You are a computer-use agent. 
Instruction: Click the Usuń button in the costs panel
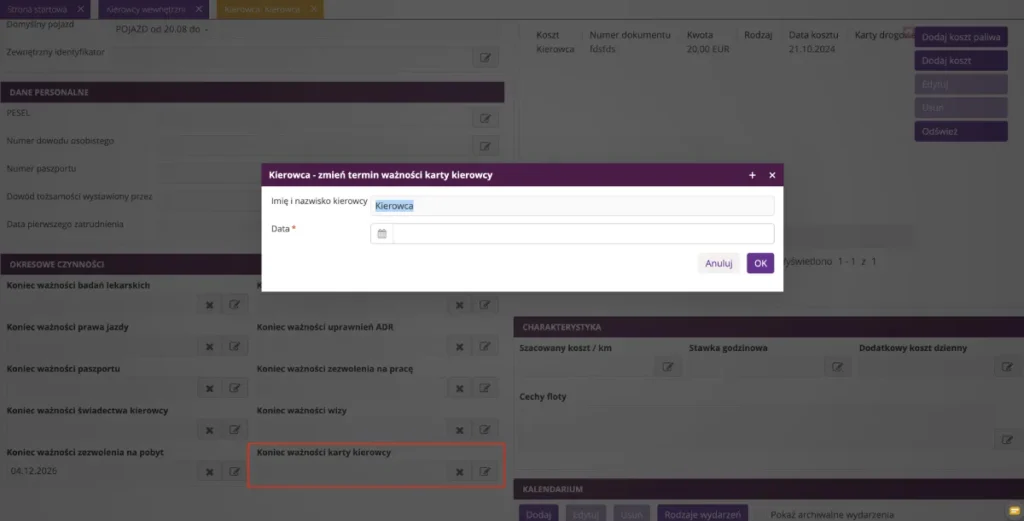pyautogui.click(x=961, y=107)
